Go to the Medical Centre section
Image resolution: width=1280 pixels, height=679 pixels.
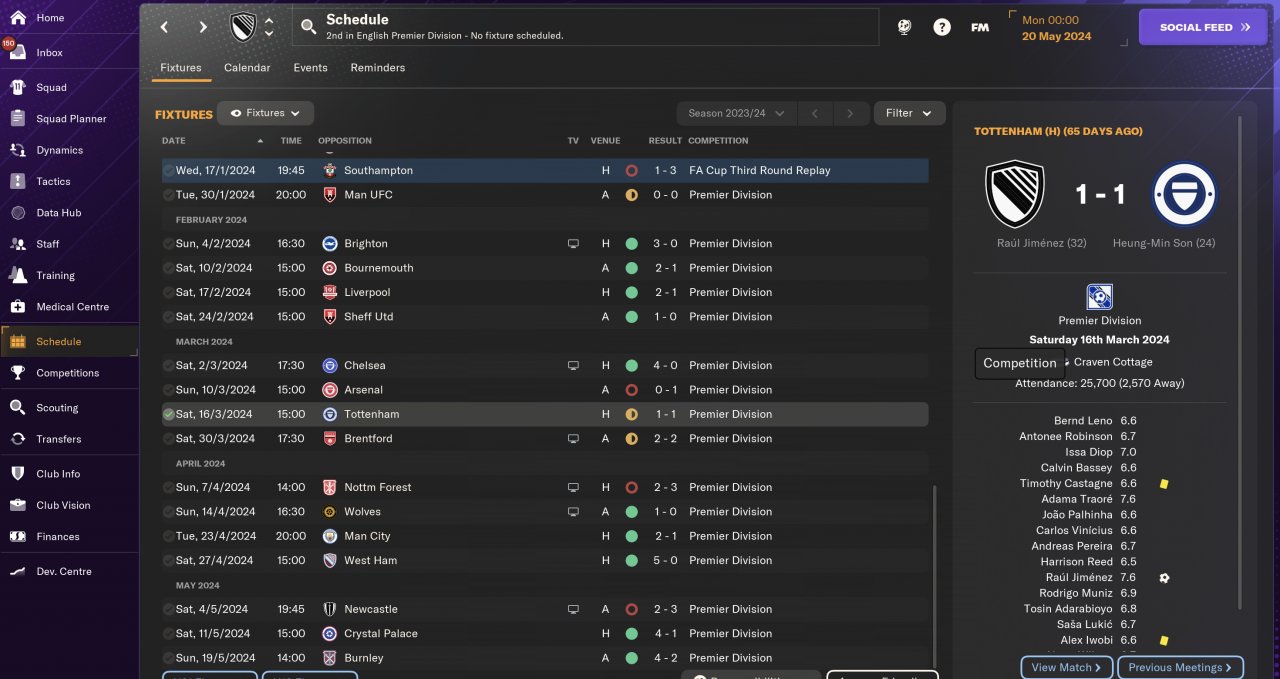point(72,307)
